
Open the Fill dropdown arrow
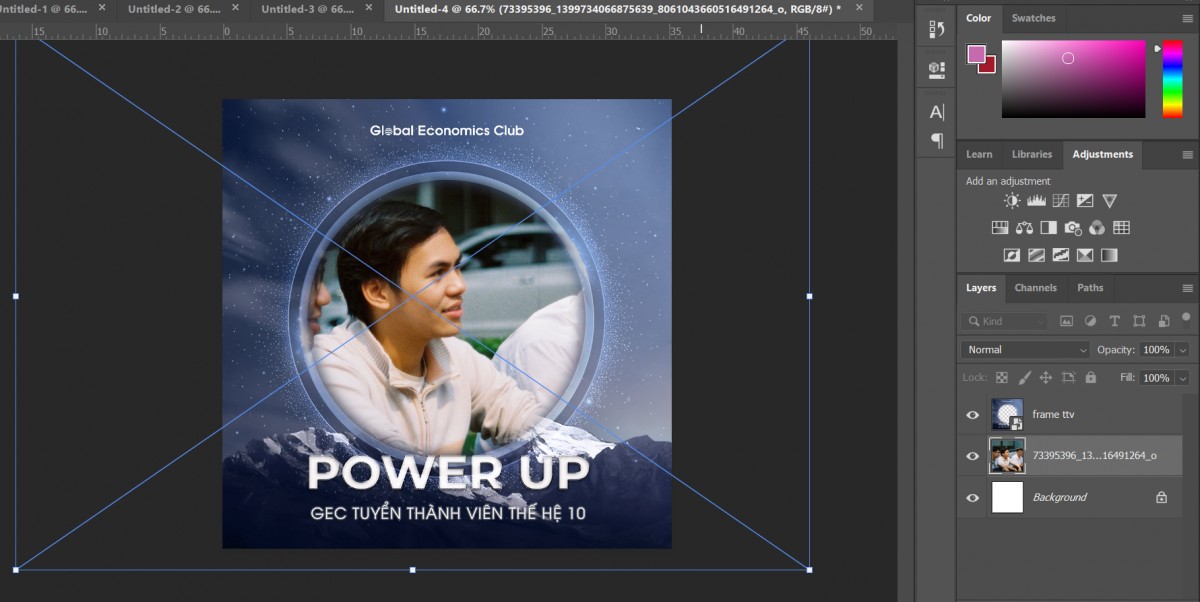(1182, 378)
